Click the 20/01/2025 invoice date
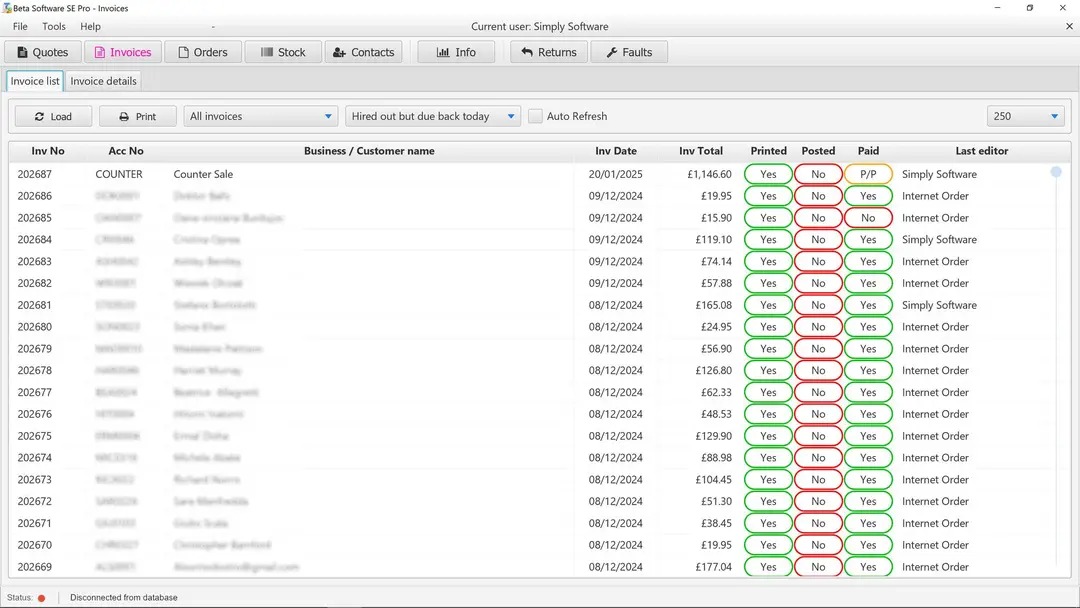 [x=615, y=174]
